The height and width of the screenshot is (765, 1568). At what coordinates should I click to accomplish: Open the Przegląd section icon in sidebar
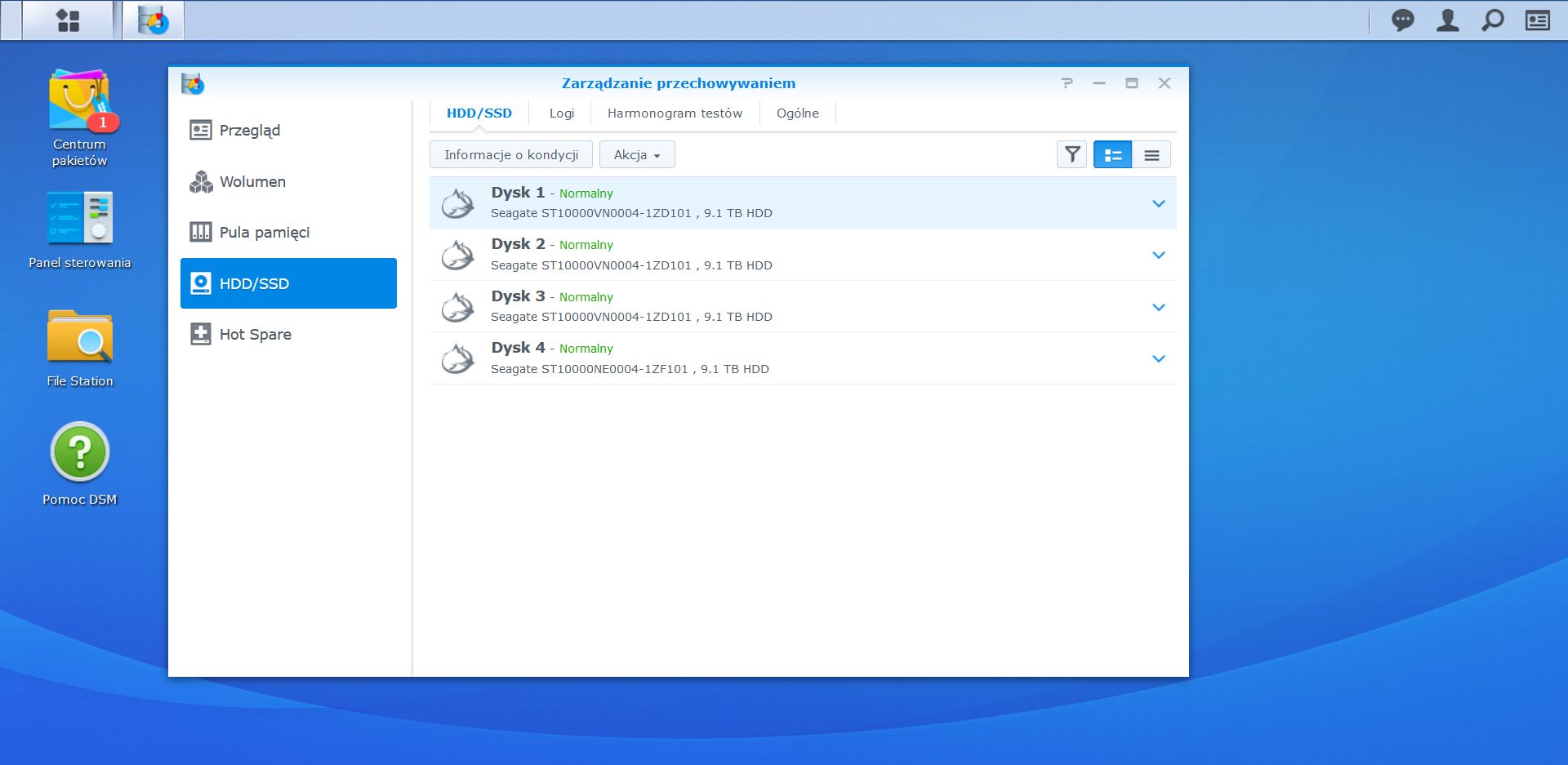click(200, 130)
